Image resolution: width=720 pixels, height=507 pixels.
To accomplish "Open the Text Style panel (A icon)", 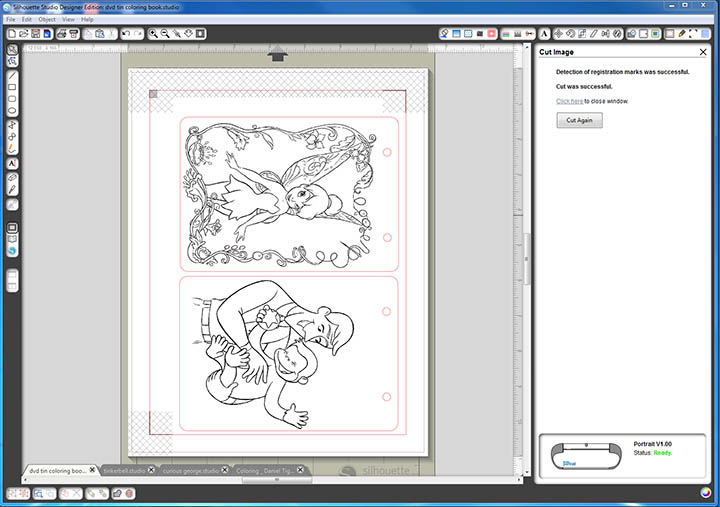I will 544,34.
